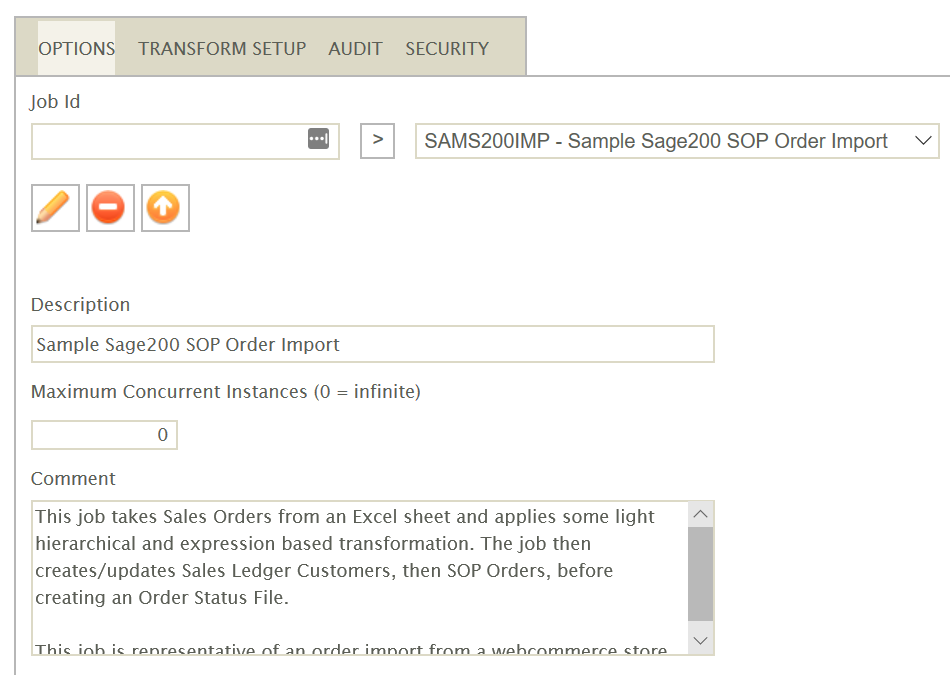Click the Comment box scroll-down arrow
This screenshot has width=950, height=675.
pyautogui.click(x=701, y=640)
